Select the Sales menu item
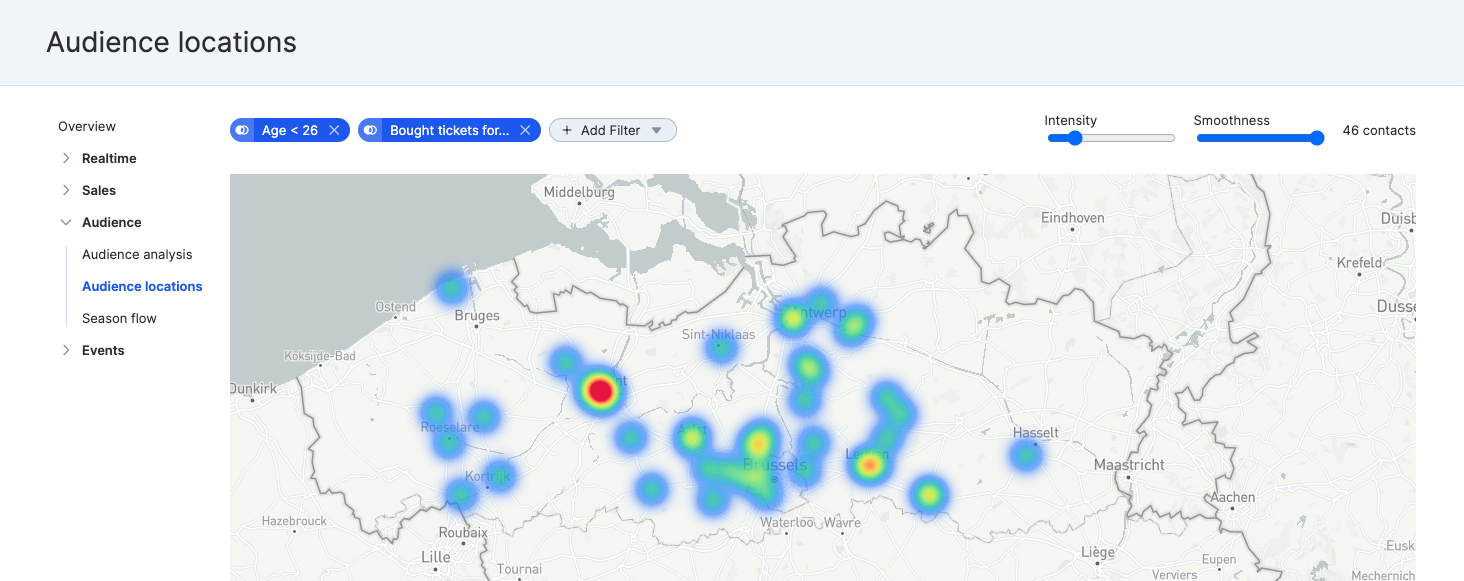Image resolution: width=1464 pixels, height=581 pixels. click(99, 190)
